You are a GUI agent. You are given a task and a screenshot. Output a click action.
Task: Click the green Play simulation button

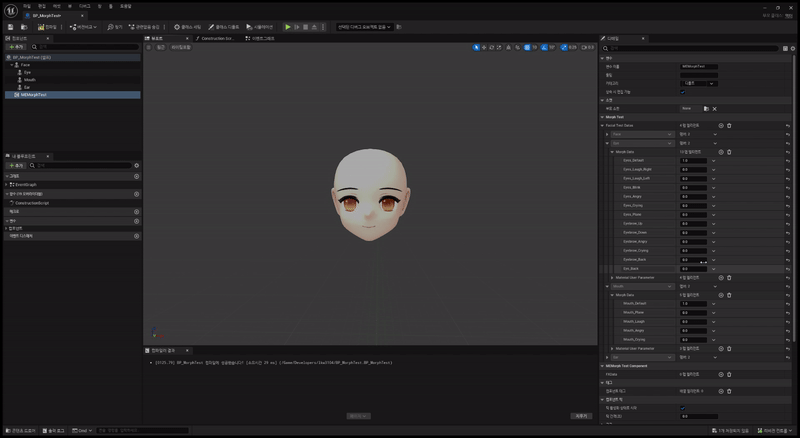click(x=288, y=27)
